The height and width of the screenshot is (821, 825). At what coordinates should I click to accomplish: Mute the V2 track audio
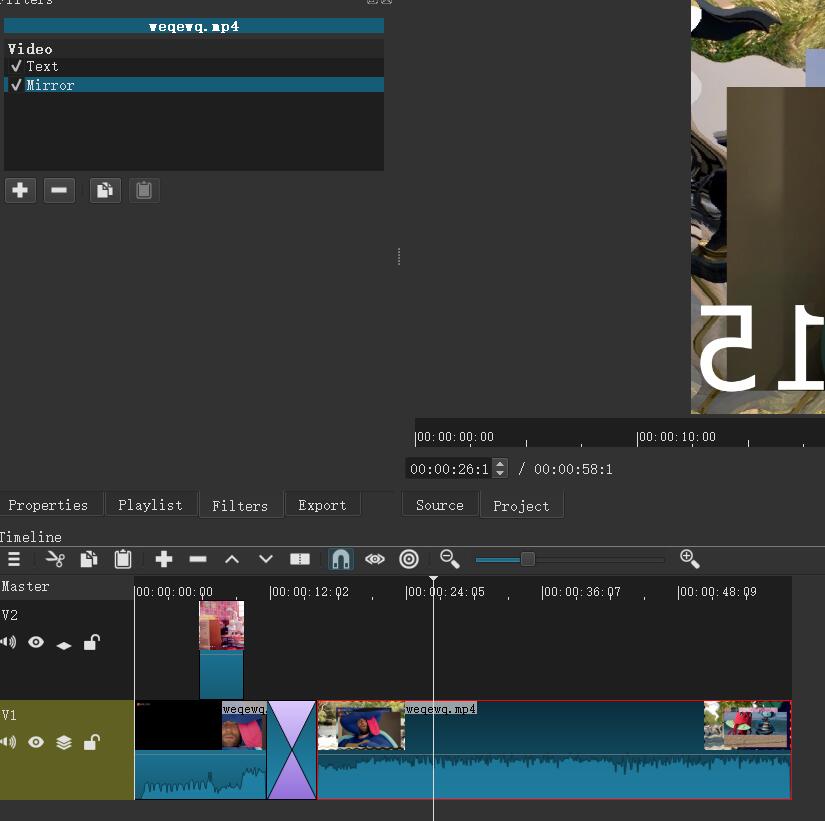(x=8, y=642)
